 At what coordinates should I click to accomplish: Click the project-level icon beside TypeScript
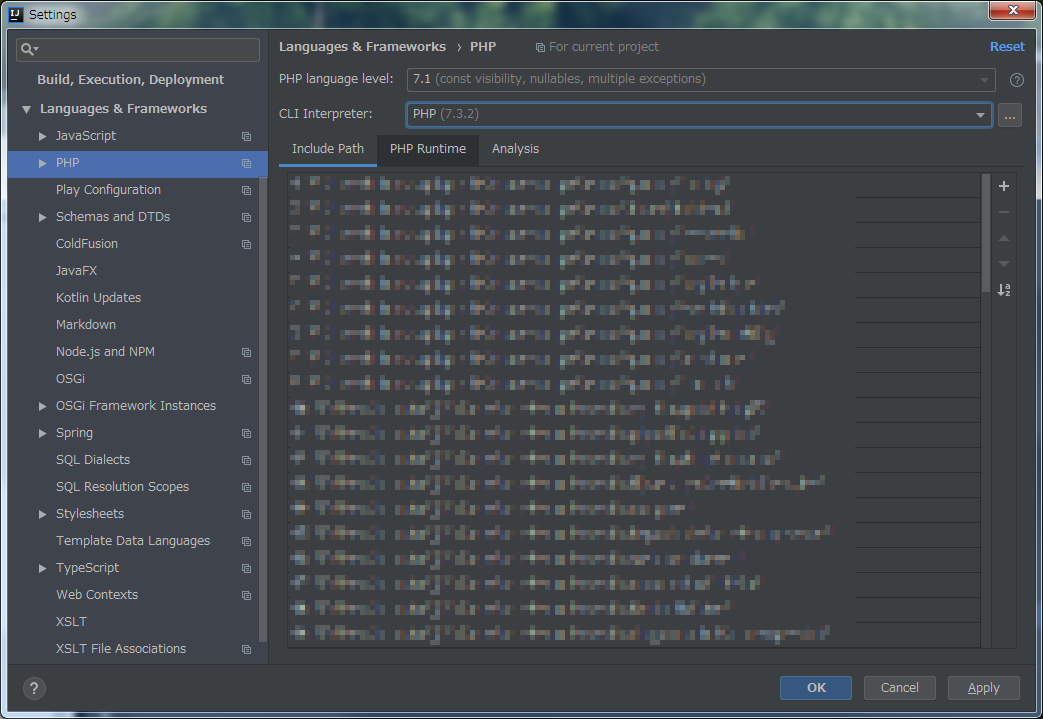click(x=246, y=568)
